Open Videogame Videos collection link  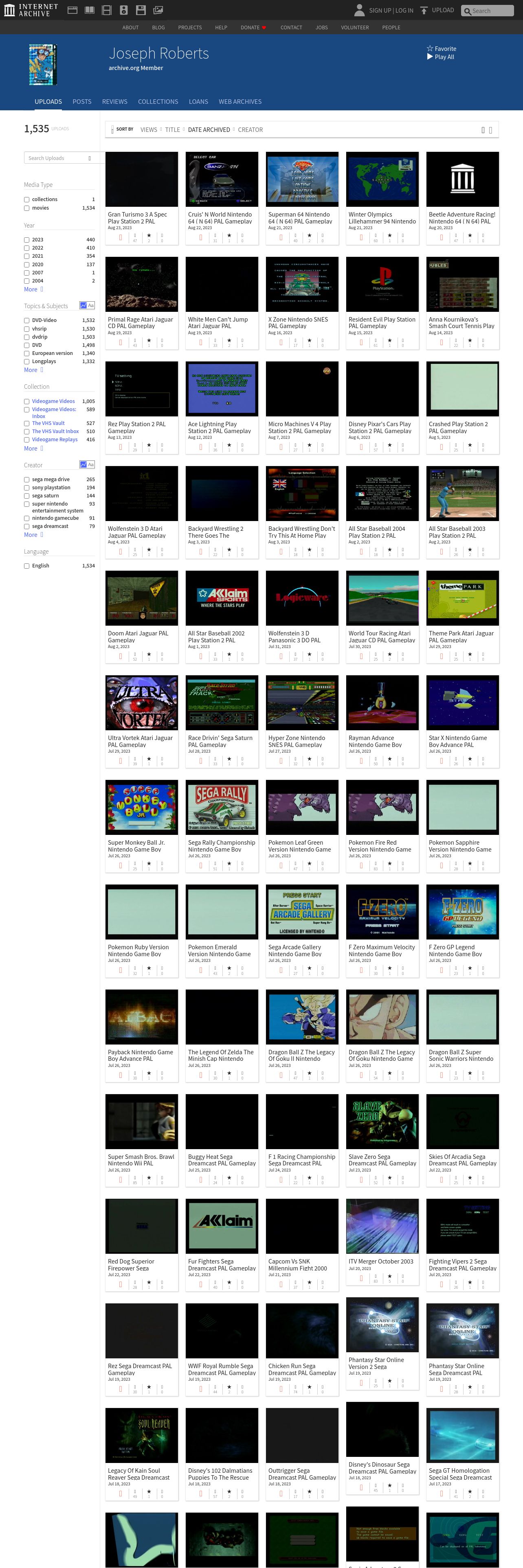pyautogui.click(x=54, y=401)
